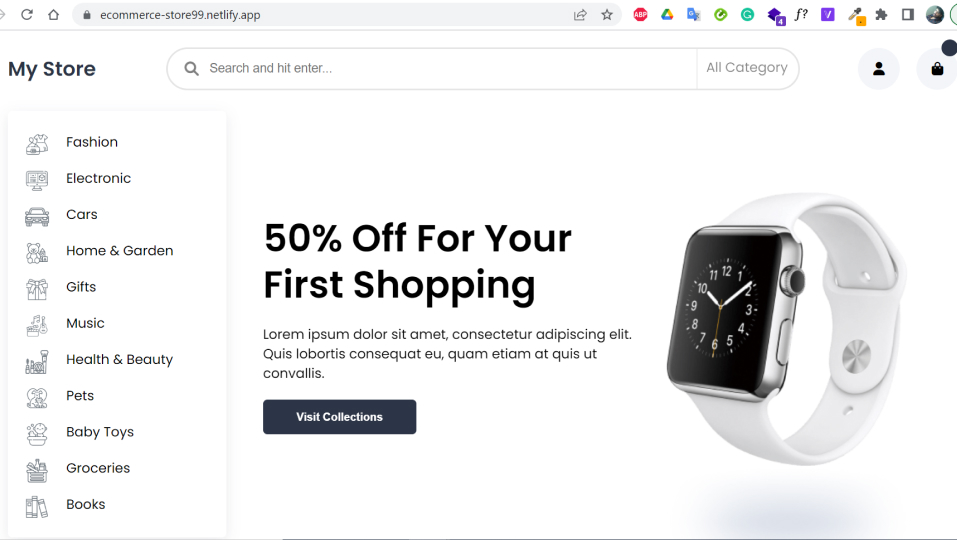This screenshot has height=540, width=957.
Task: Click the Groceries basket icon
Action: (x=37, y=470)
